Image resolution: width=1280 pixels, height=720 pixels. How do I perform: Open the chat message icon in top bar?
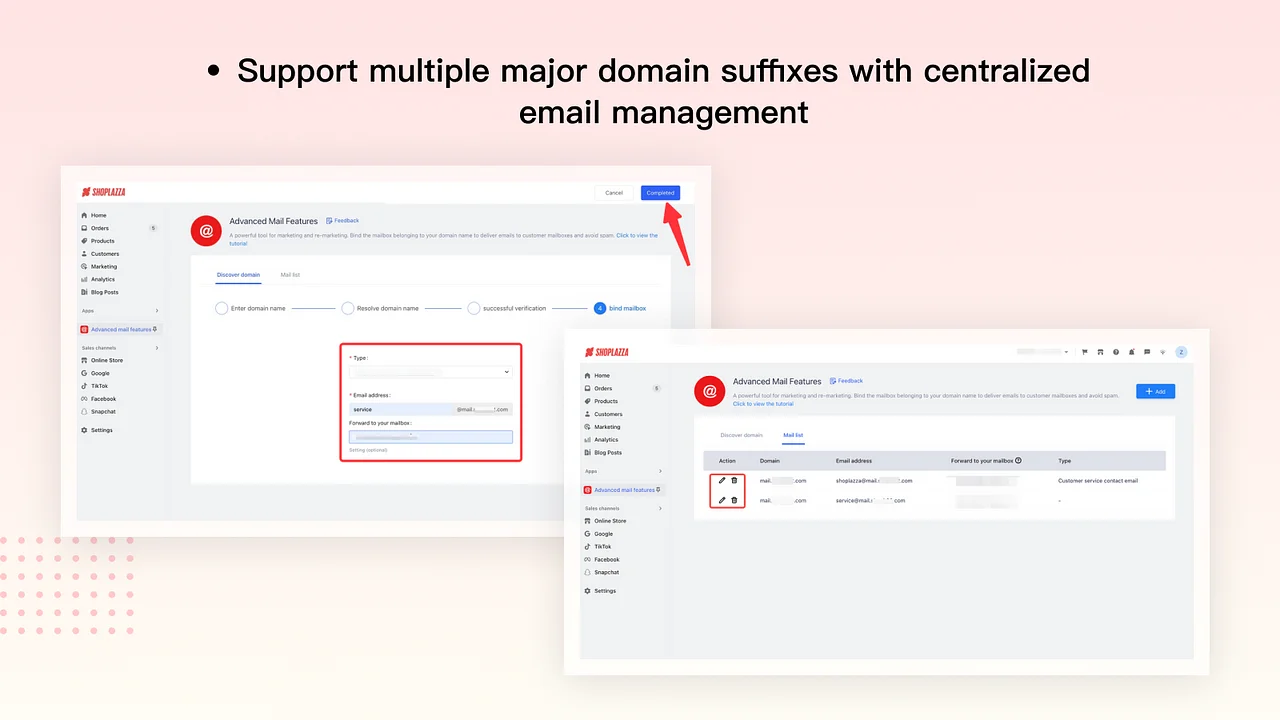coord(1147,352)
